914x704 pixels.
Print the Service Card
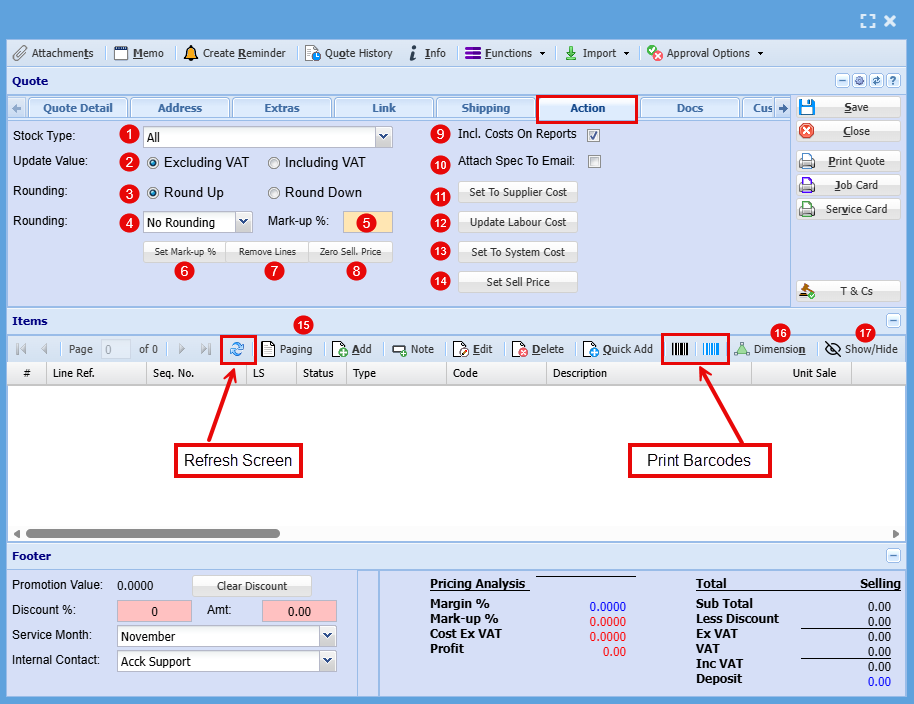click(848, 209)
